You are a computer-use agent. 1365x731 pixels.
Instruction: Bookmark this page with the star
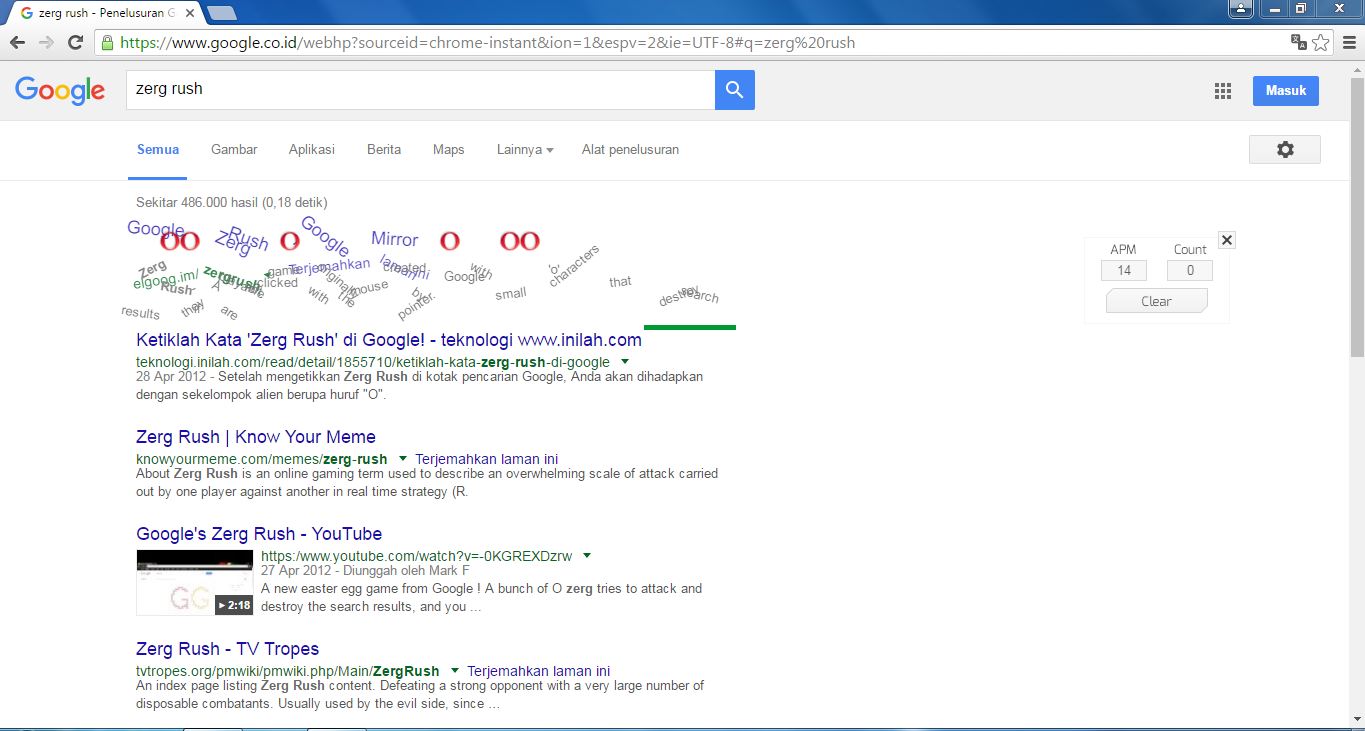1321,42
